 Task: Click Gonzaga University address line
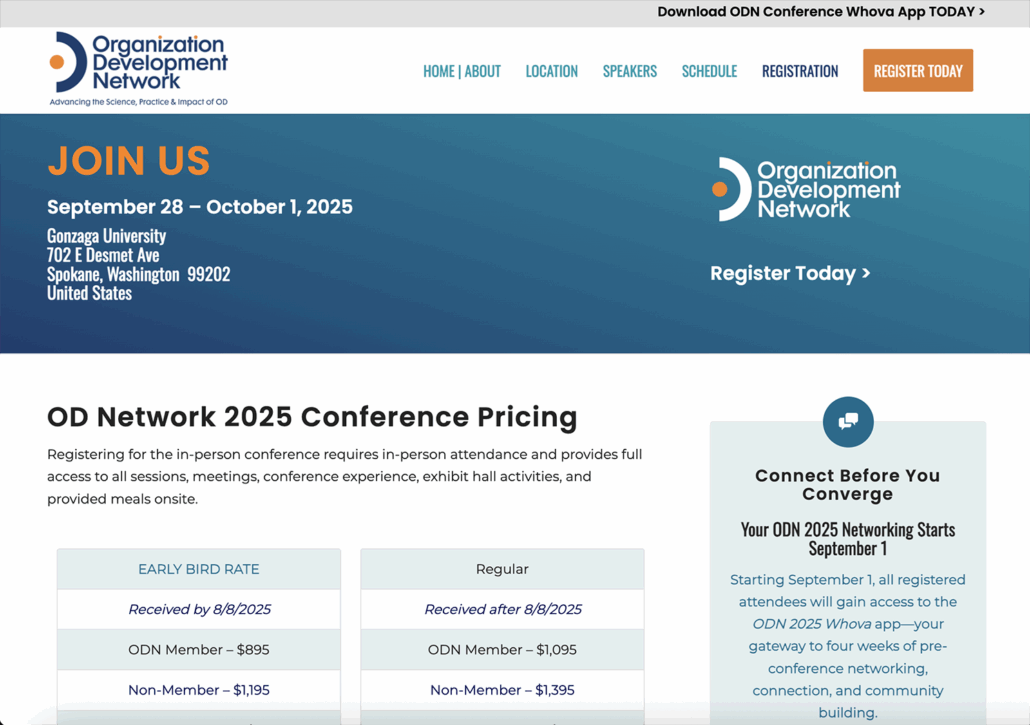[106, 236]
